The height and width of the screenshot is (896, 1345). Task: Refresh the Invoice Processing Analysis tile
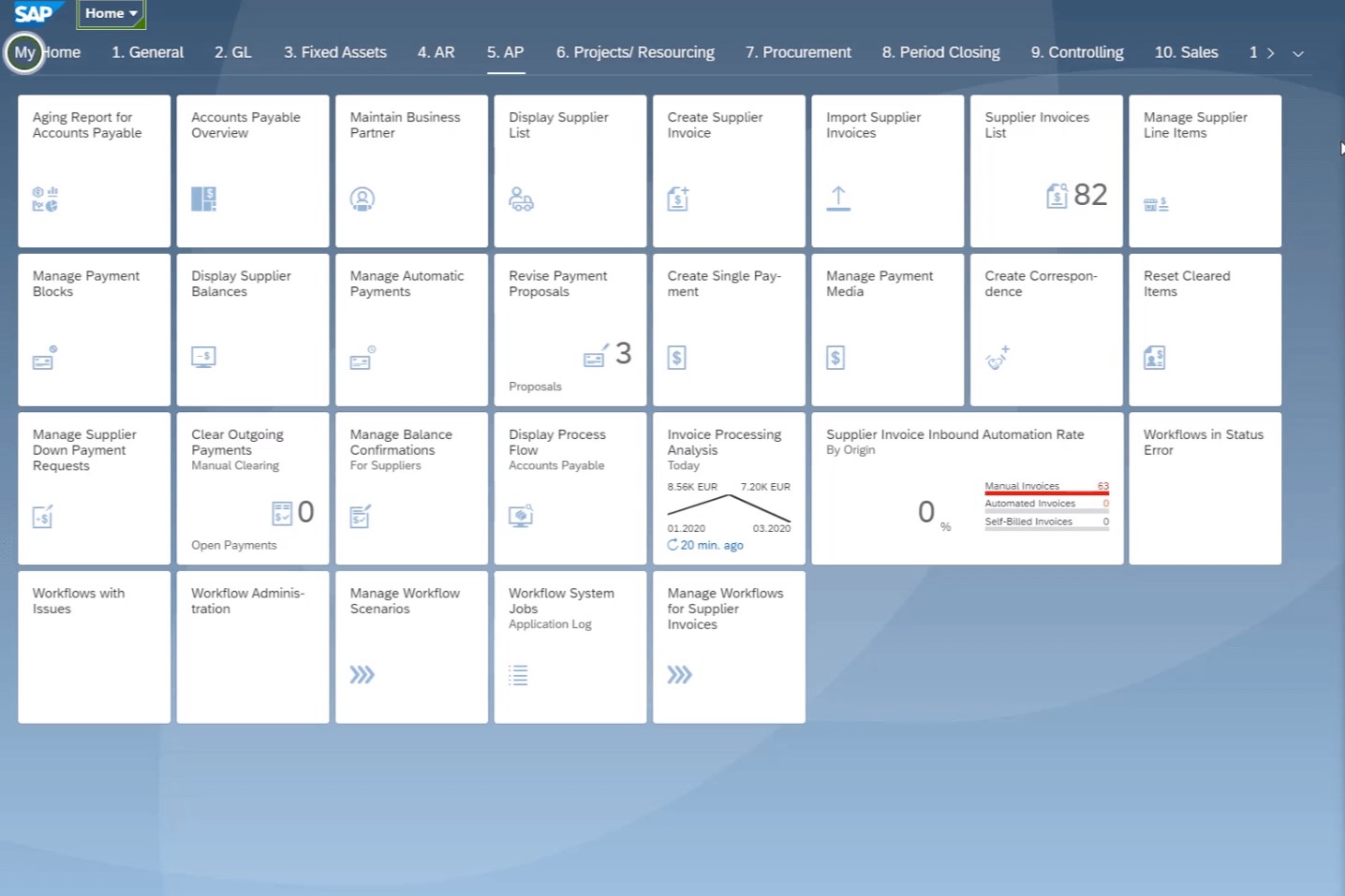672,545
